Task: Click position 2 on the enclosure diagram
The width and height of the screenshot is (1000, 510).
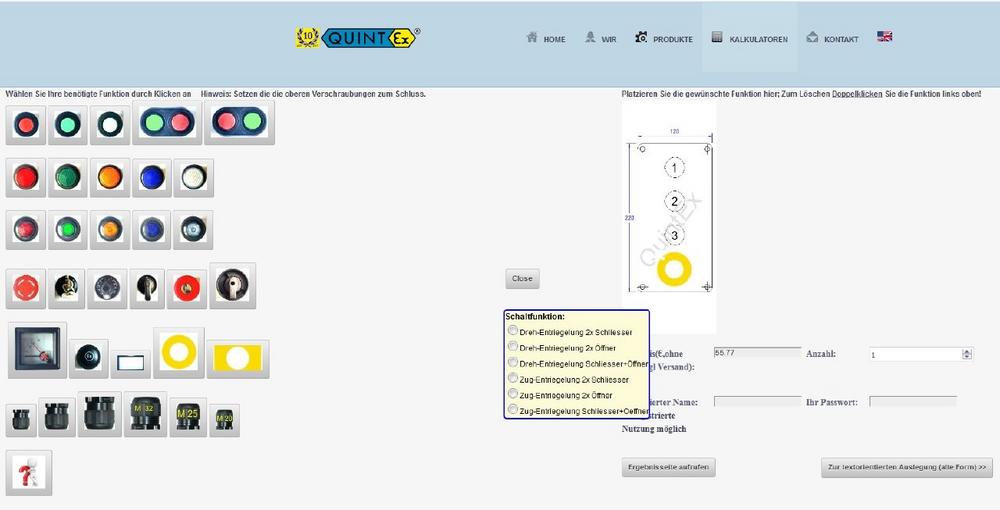Action: pos(675,201)
